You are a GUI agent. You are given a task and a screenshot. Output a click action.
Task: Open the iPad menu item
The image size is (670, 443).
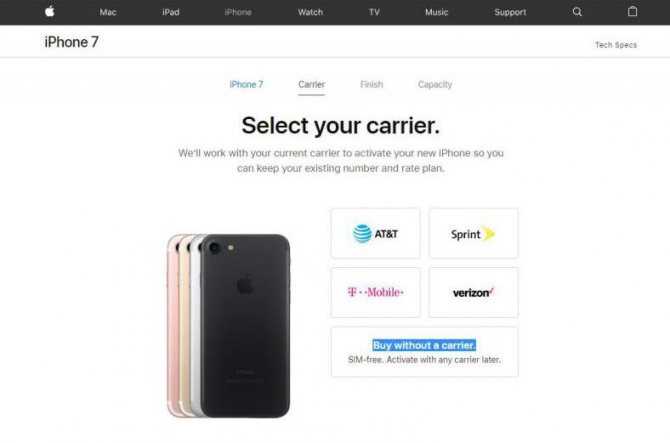click(170, 12)
